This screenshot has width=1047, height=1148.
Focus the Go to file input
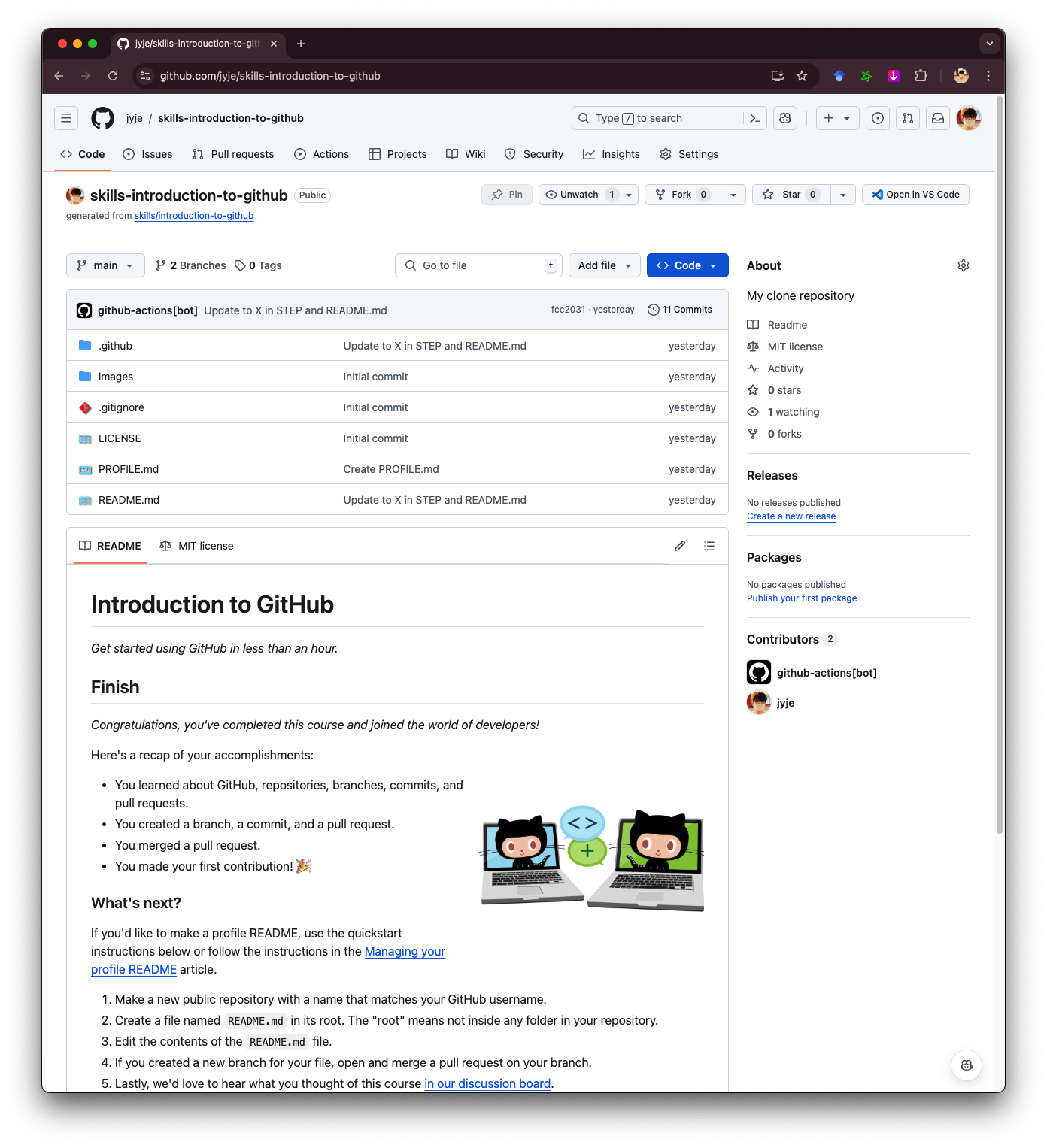(478, 265)
